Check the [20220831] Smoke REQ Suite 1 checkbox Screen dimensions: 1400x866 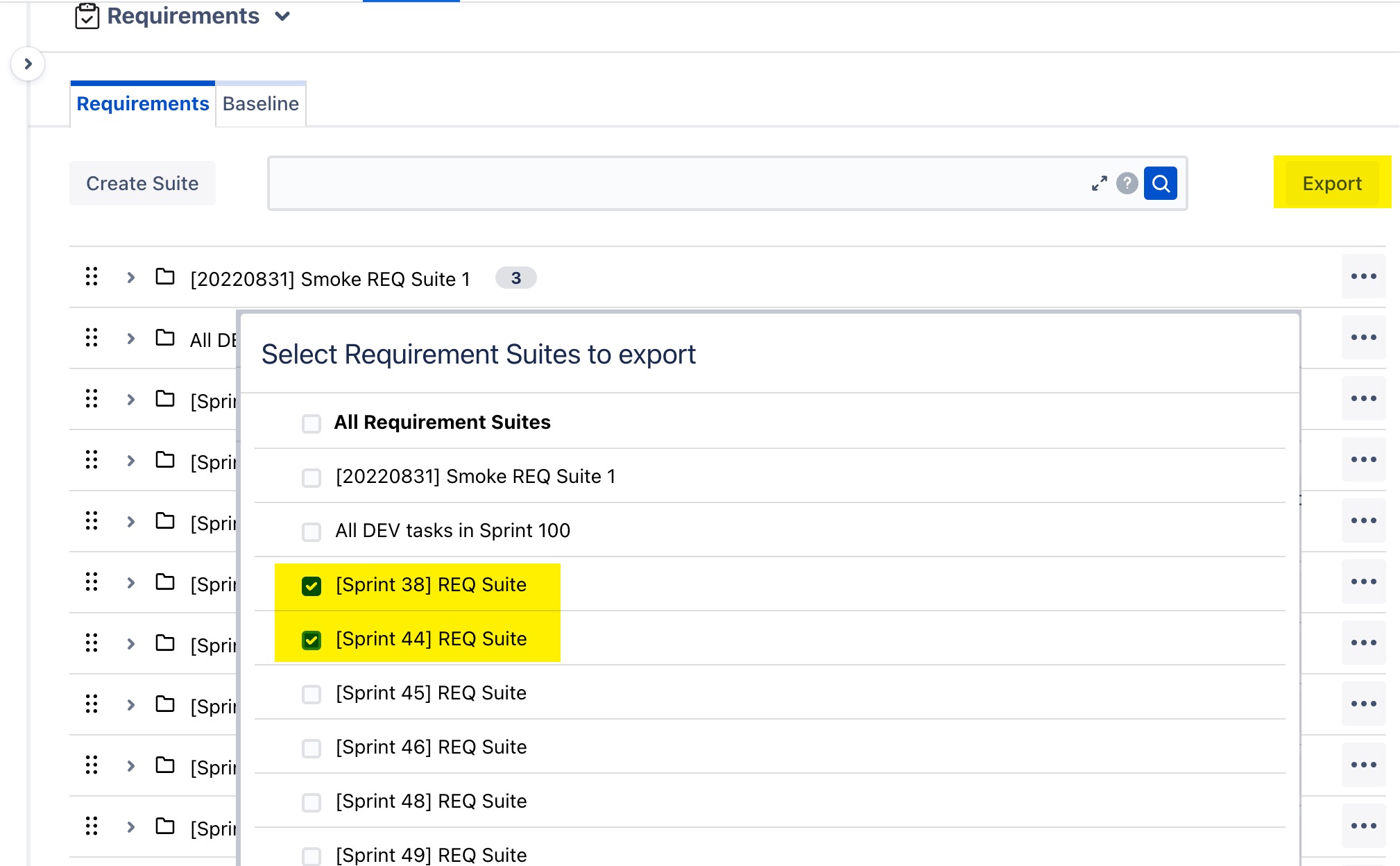[x=311, y=477]
